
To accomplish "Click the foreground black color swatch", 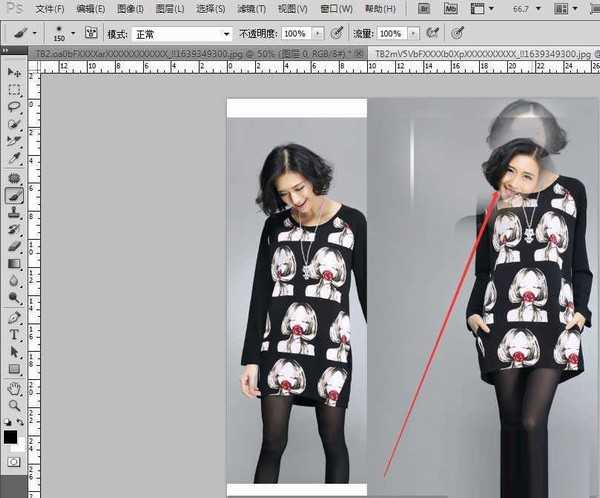I will [x=10, y=436].
